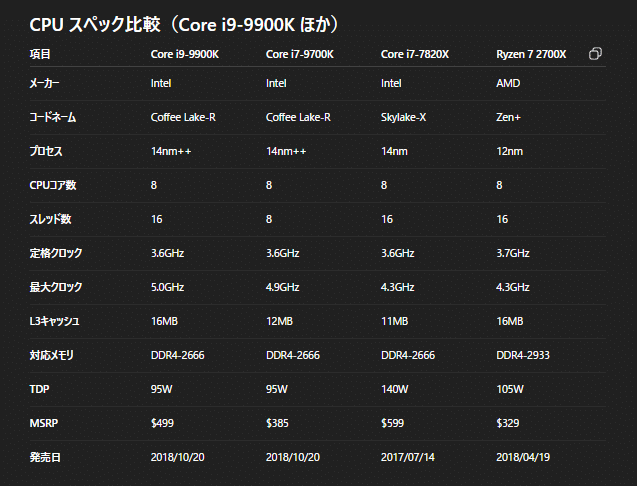637x486 pixels.
Task: Click the 'TDP' row label
Action: pos(39,389)
